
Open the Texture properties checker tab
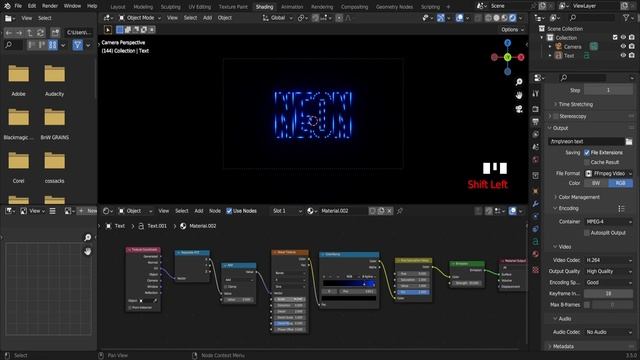coord(536,270)
